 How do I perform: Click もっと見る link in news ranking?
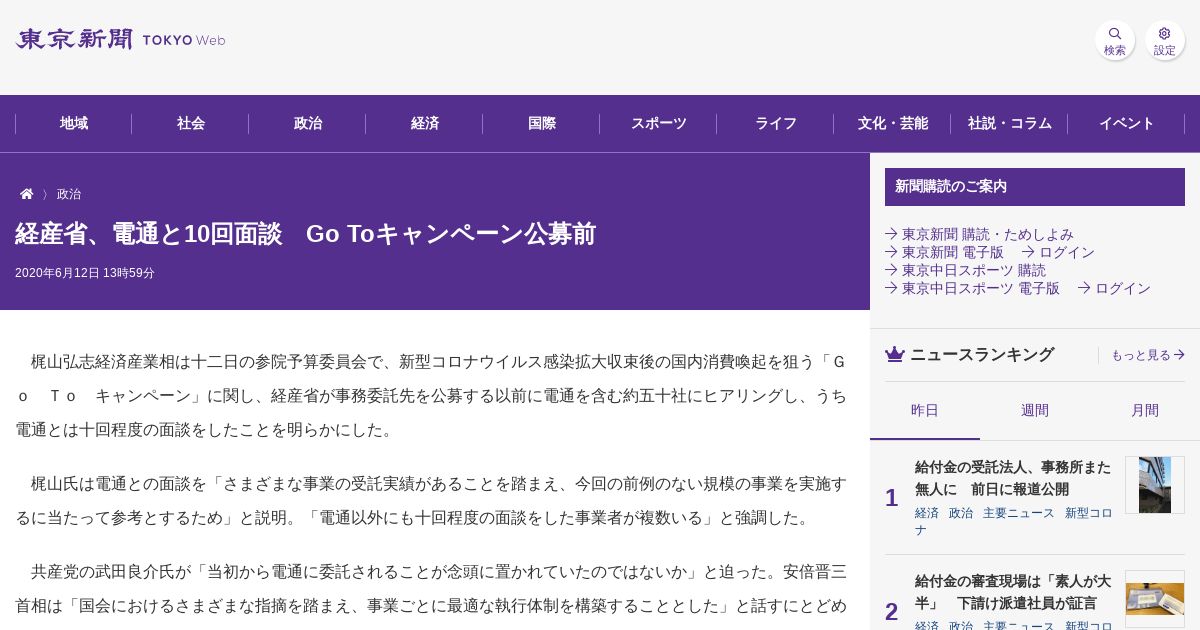tap(1148, 355)
